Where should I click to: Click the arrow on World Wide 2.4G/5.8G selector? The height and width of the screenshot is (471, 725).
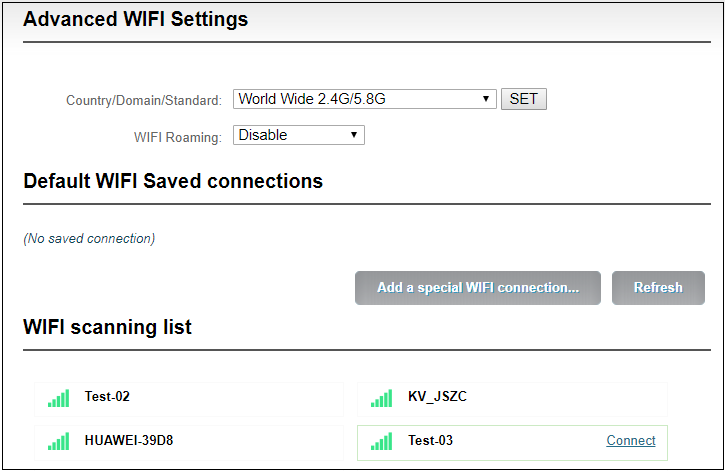485,99
